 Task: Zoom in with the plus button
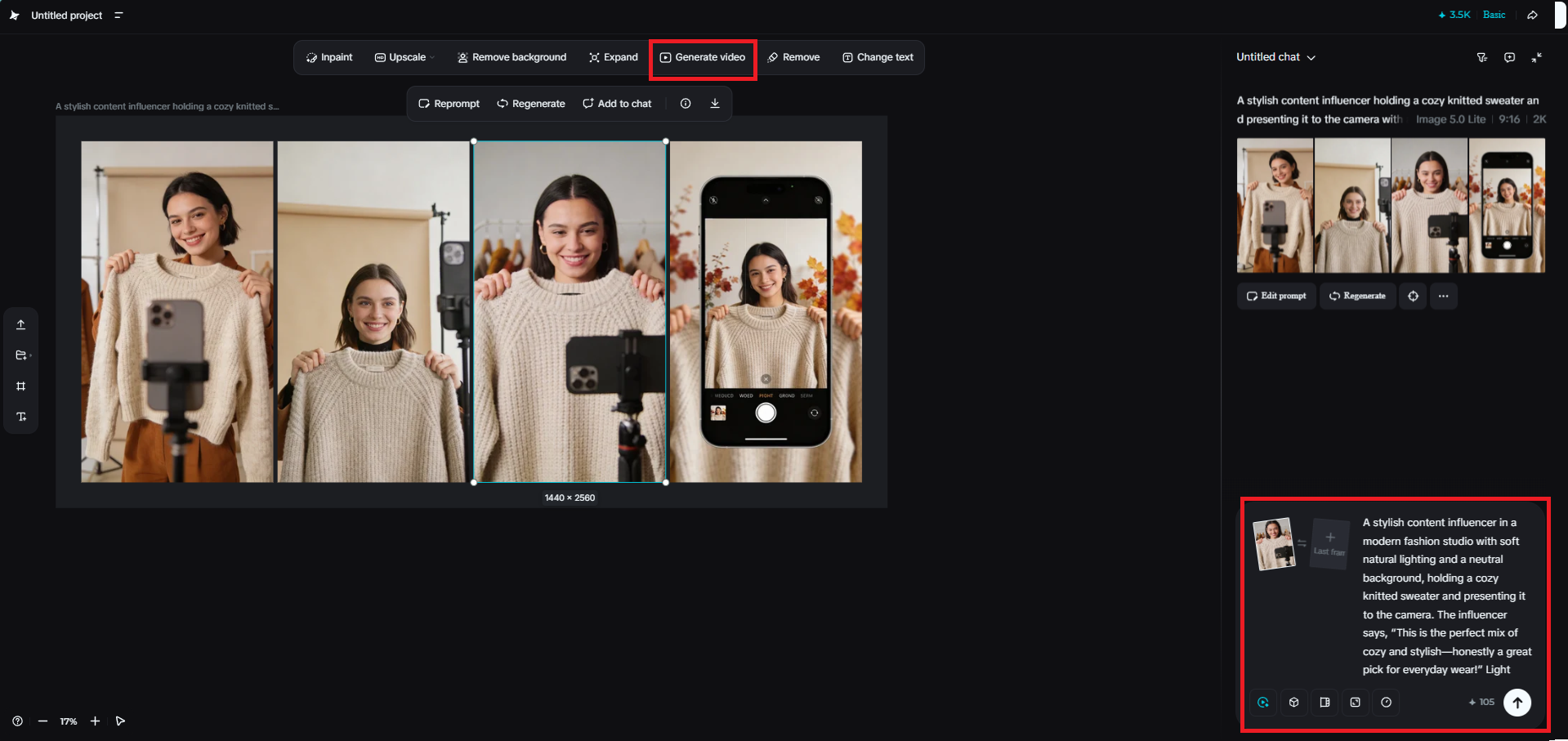[95, 721]
